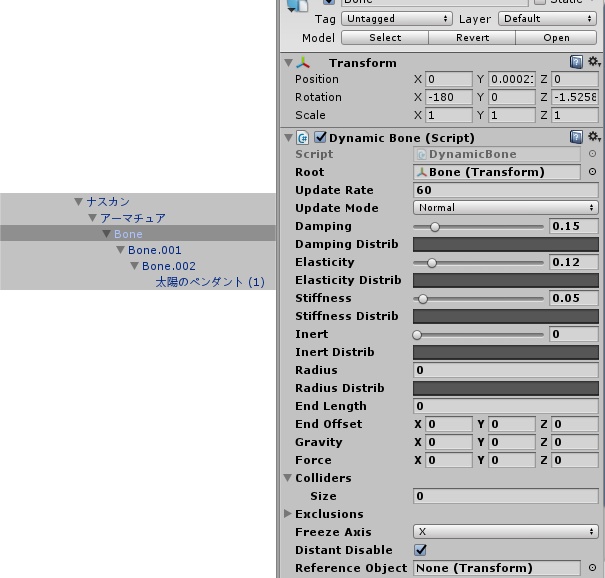Select ナスカン in the hierarchy
This screenshot has height=578, width=605.
coord(108,201)
